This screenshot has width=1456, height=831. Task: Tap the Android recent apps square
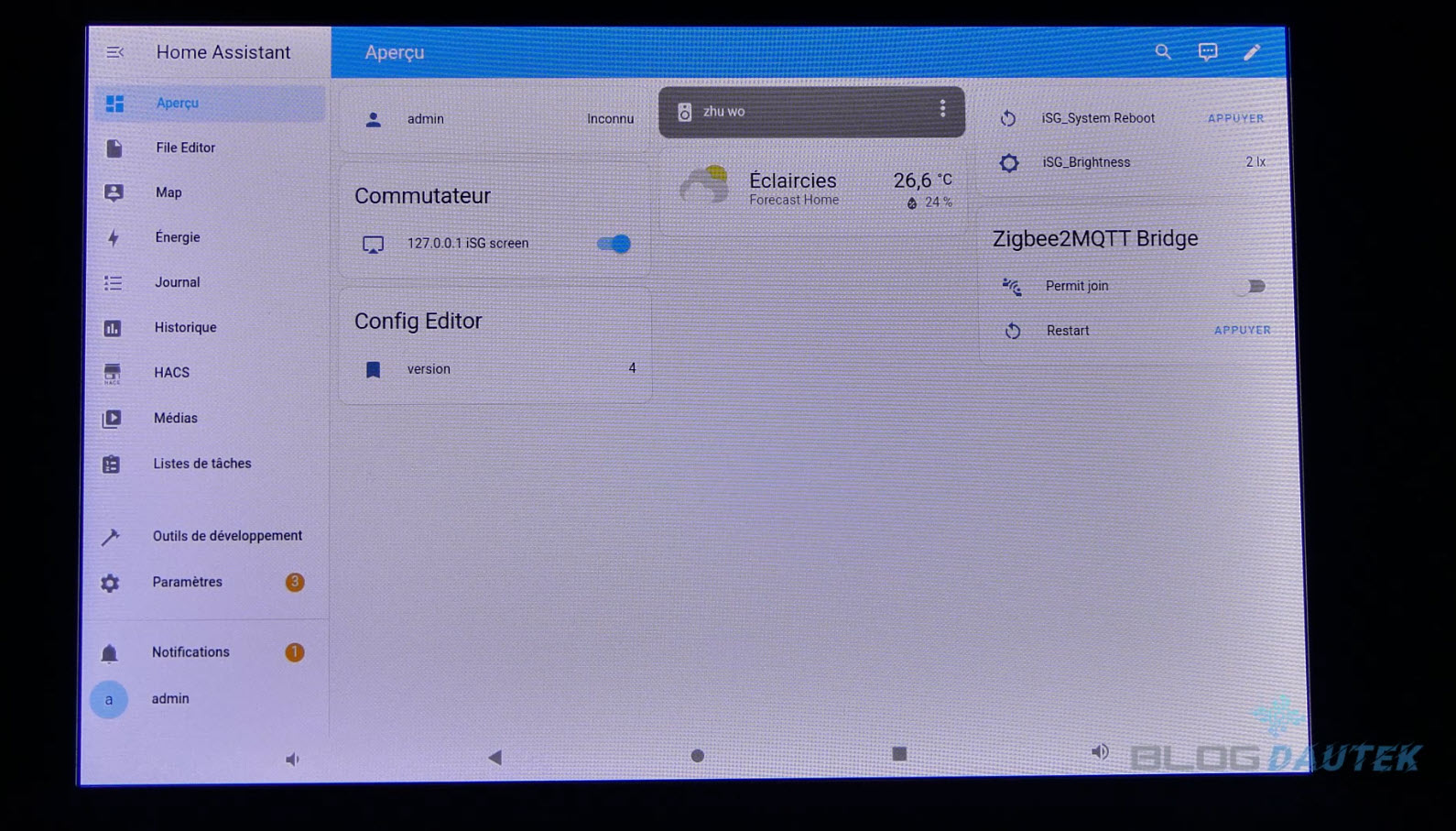tap(899, 754)
